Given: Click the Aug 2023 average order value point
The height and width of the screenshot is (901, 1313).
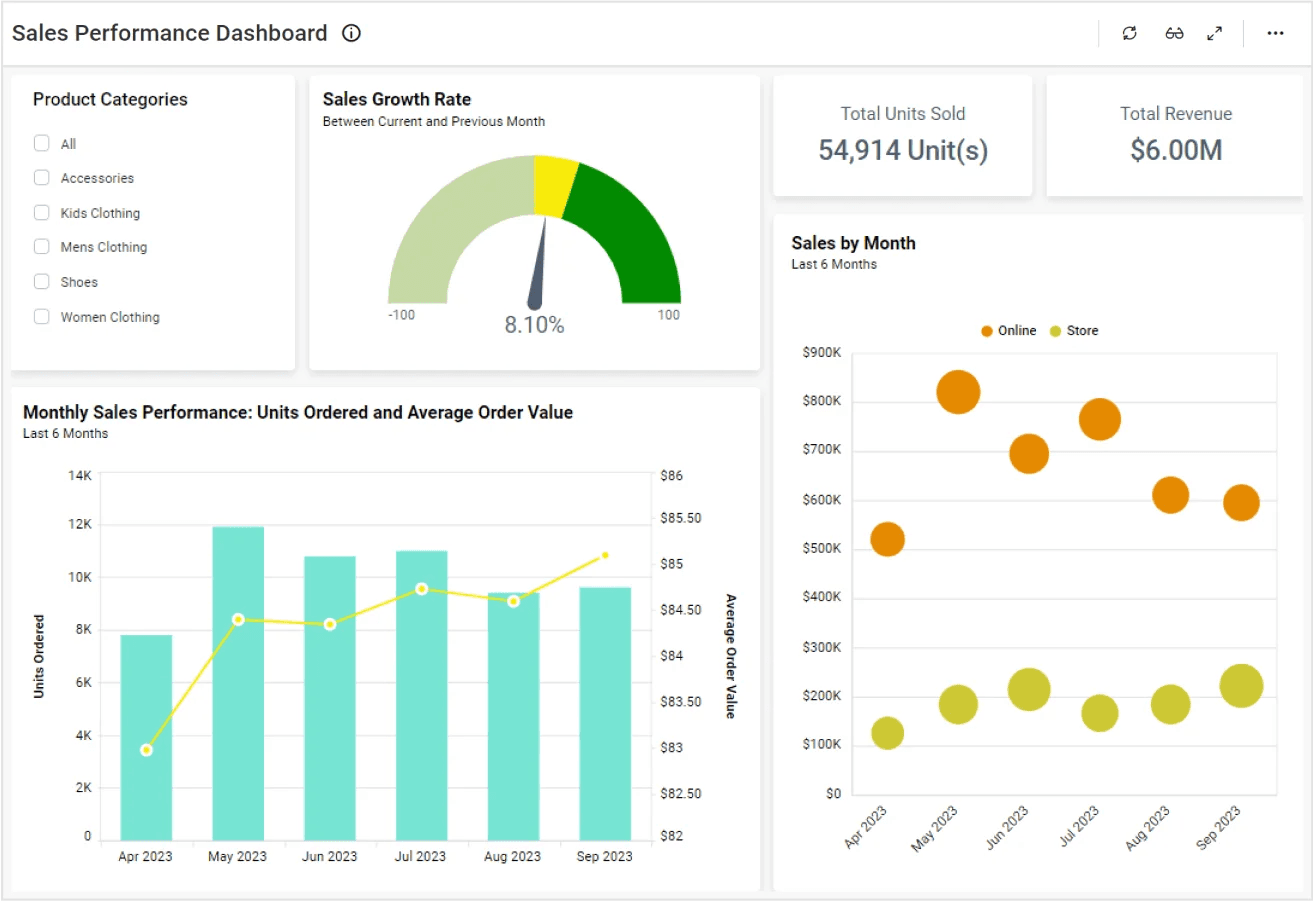Looking at the screenshot, I should 514,601.
